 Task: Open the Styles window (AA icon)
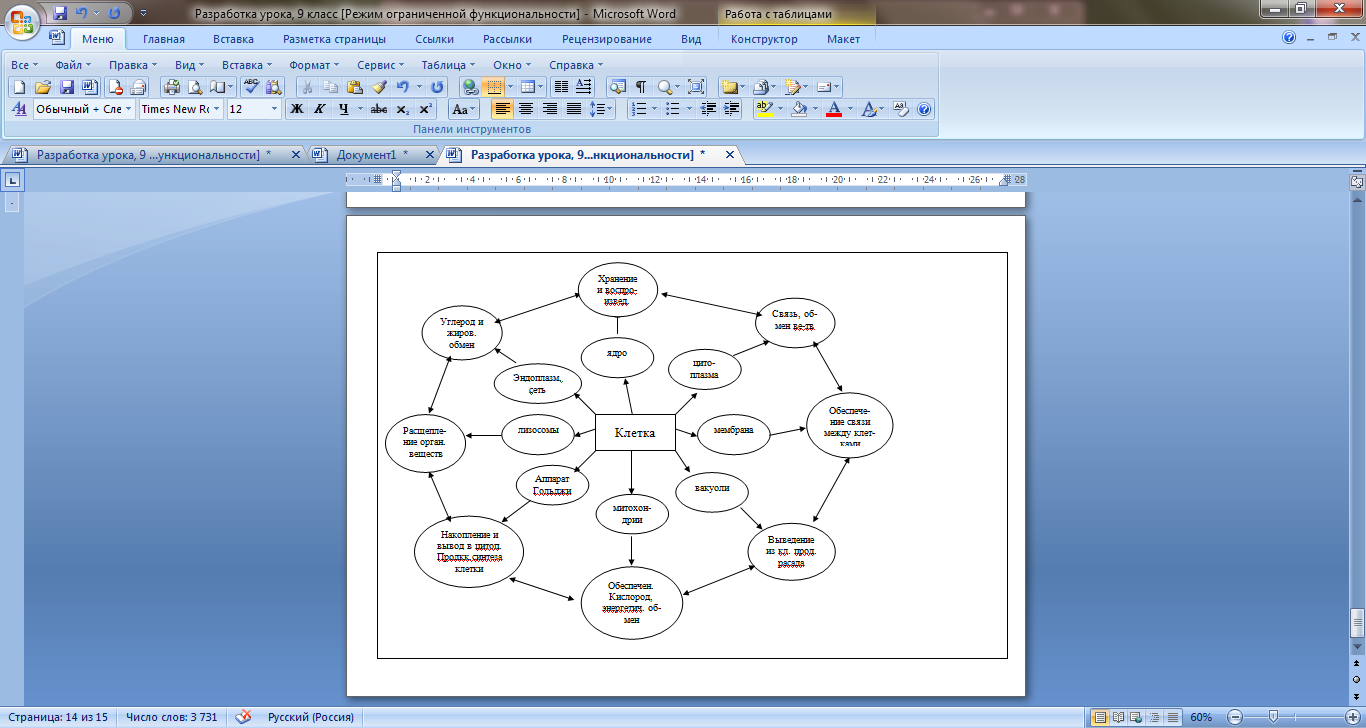click(19, 109)
